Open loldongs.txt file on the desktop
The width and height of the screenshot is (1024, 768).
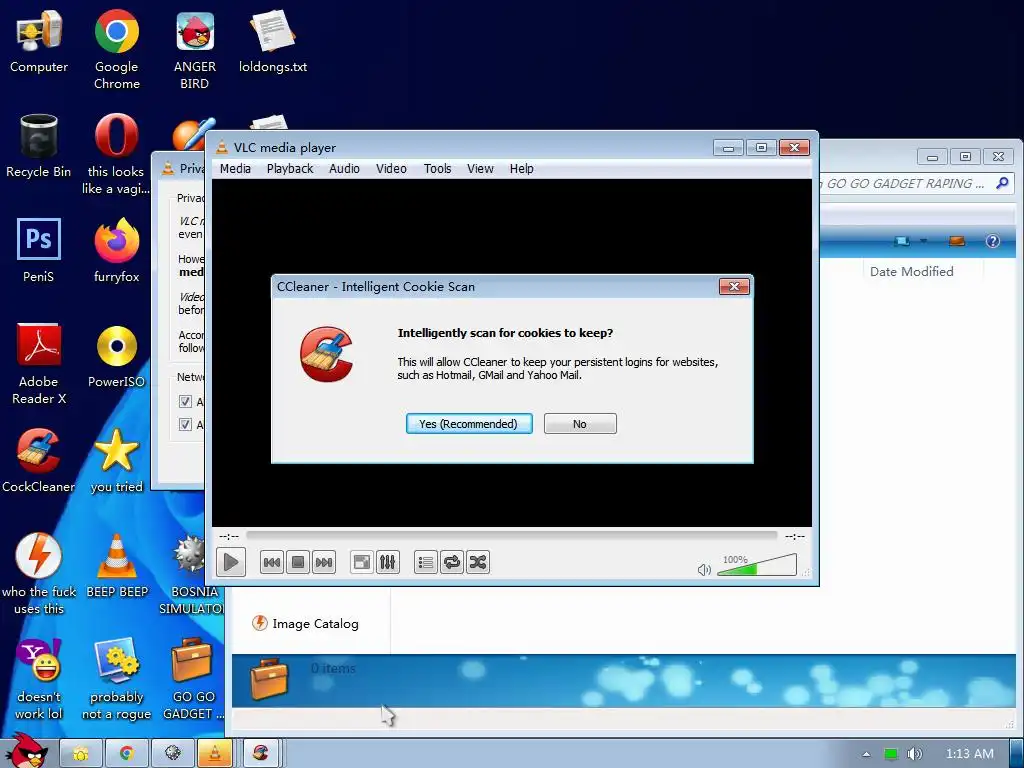pos(273,41)
